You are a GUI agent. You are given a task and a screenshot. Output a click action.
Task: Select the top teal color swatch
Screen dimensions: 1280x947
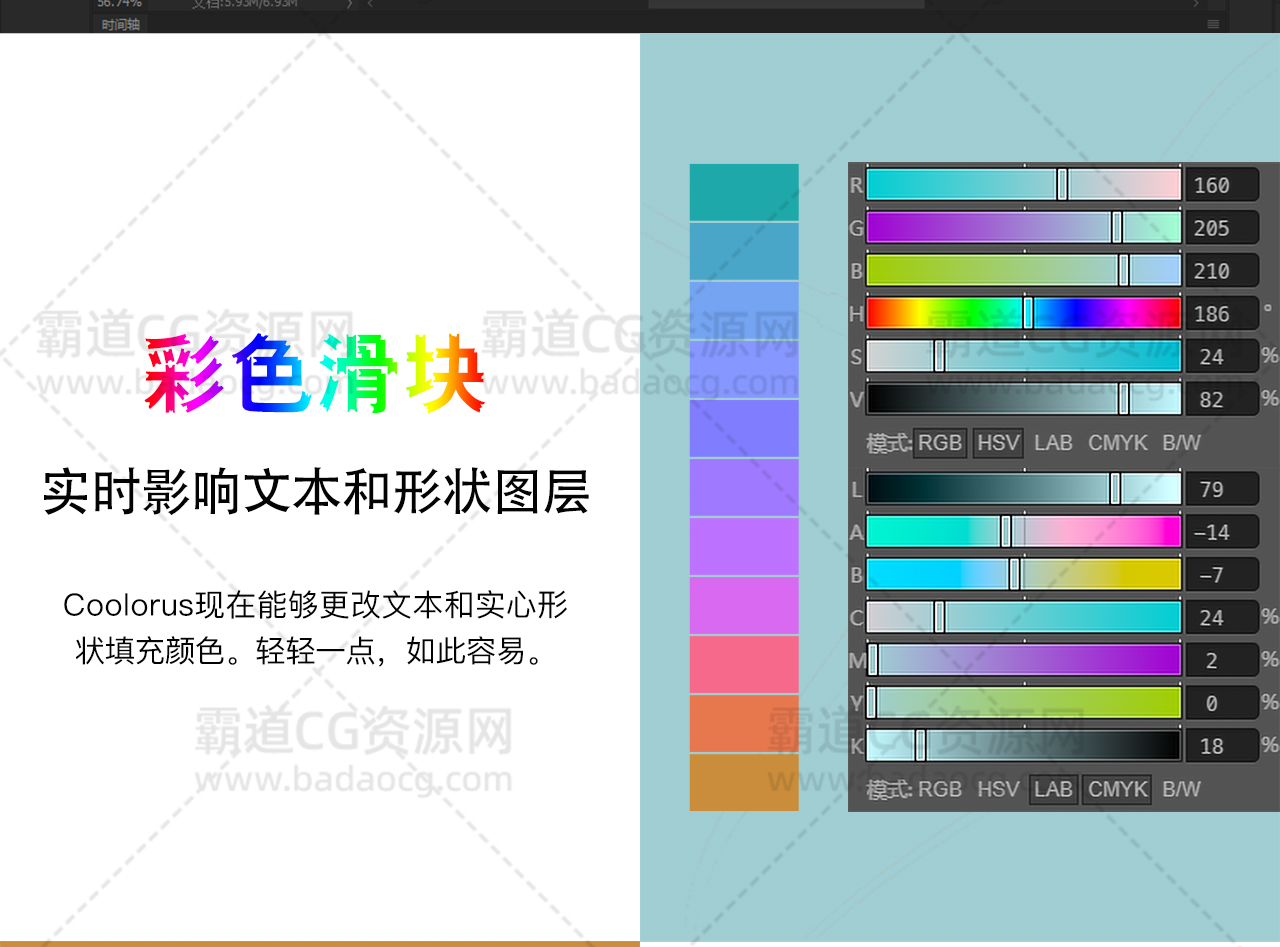(744, 192)
